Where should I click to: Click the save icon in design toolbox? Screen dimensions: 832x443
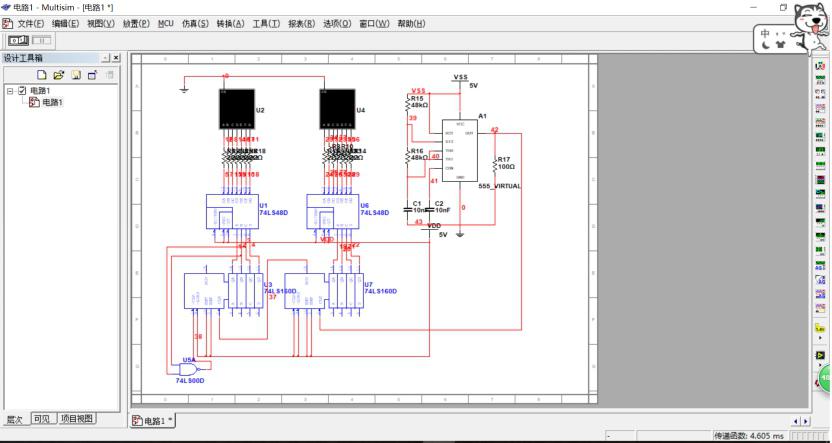[76, 75]
